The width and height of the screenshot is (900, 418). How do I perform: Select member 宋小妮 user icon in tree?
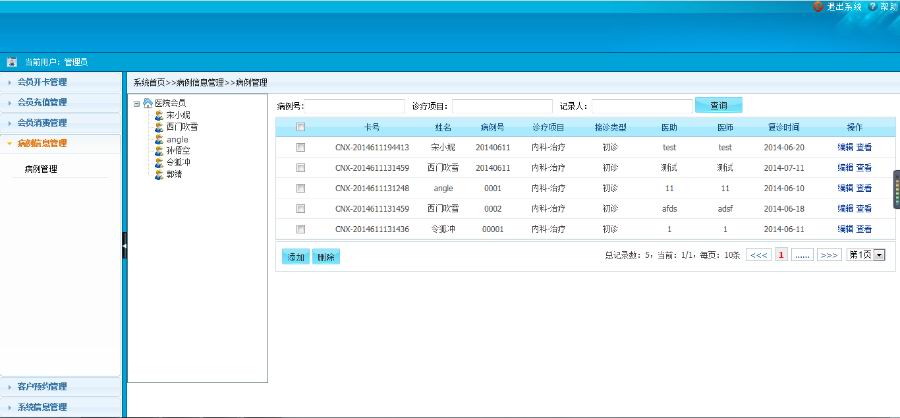158,115
